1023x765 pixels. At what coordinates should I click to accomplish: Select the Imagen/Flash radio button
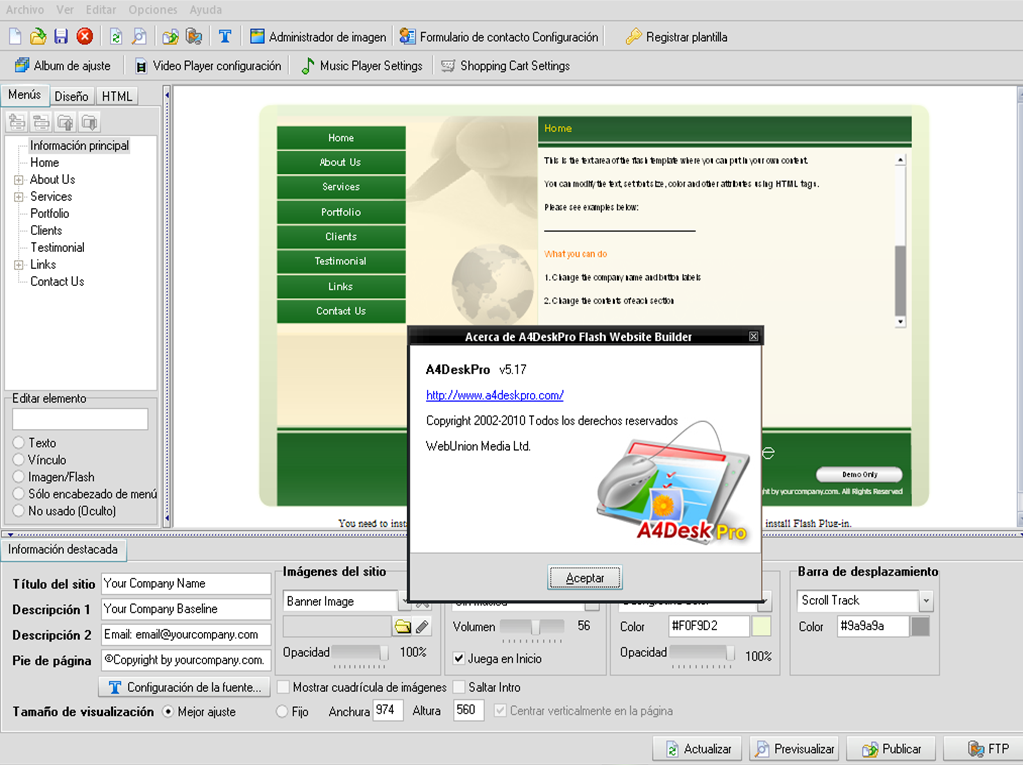coord(19,477)
